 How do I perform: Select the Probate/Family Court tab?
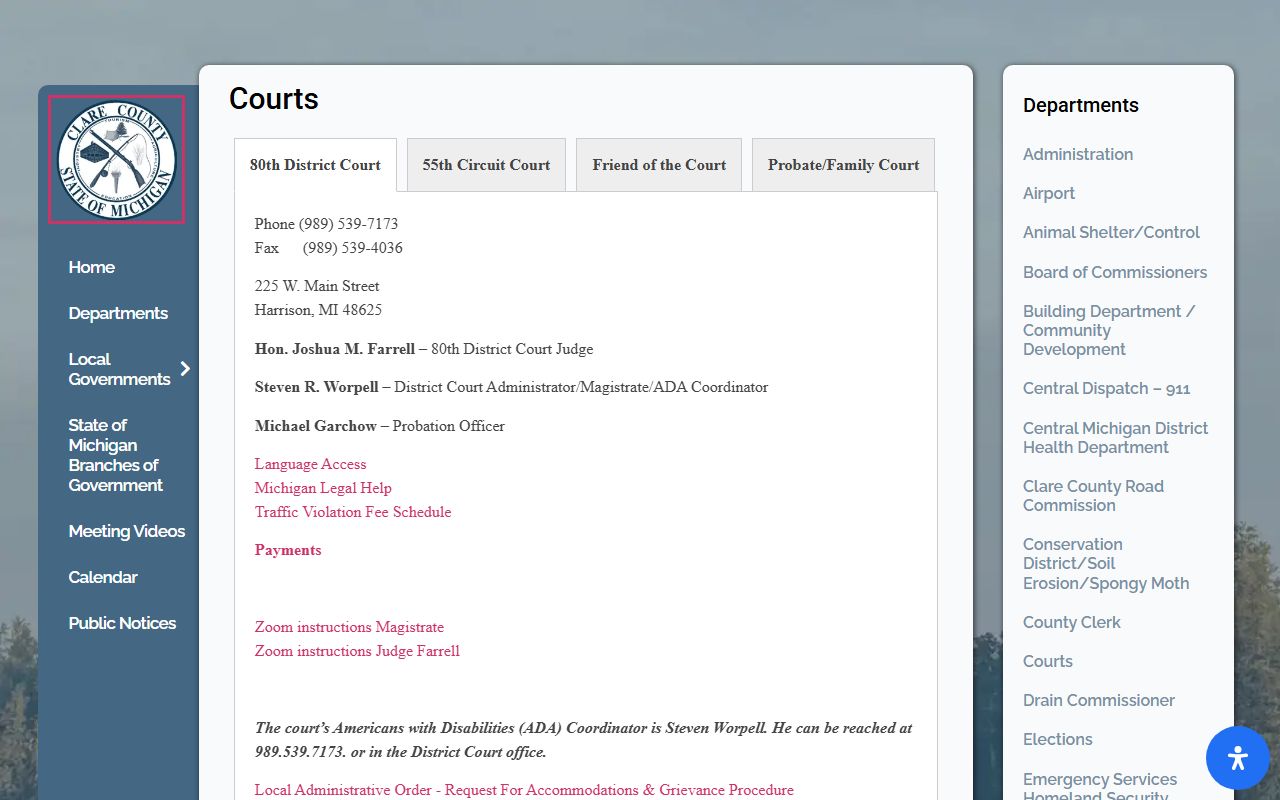pos(843,165)
